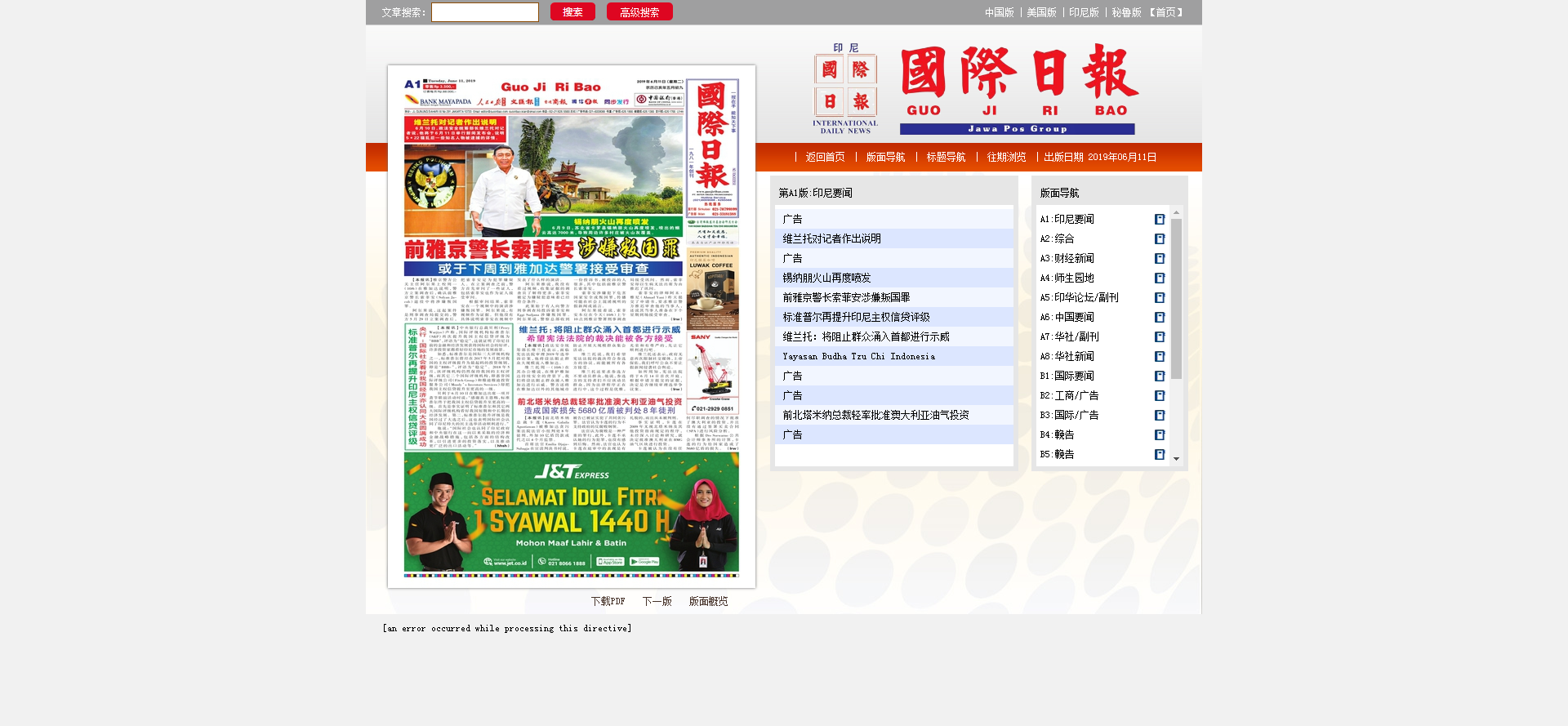1568x726 pixels.
Task: Open article 维兰托：将阻止群众涌入首都进行示威
Action: coord(866,336)
